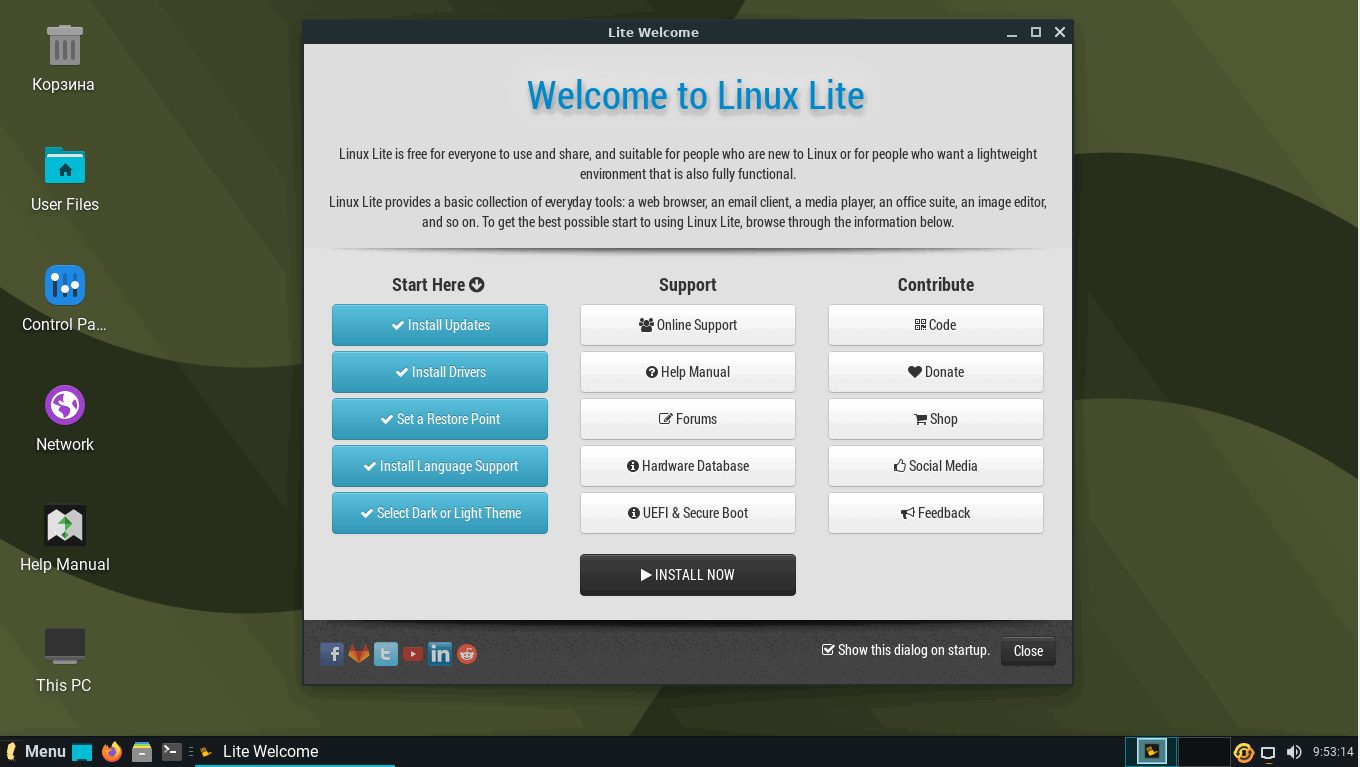The height and width of the screenshot is (767, 1360).
Task: Click the Donate button
Action: click(936, 372)
